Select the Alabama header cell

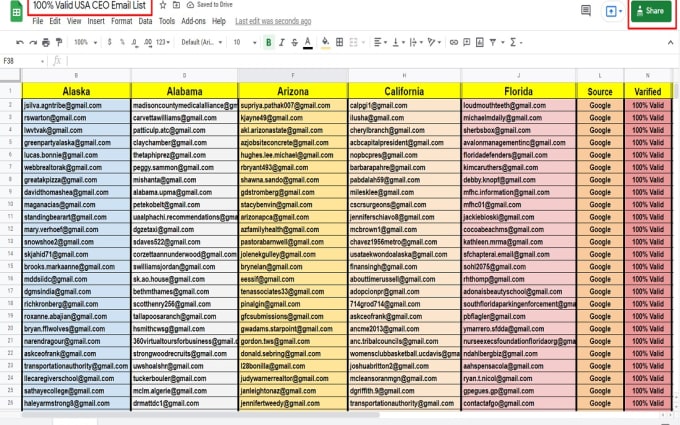click(x=184, y=91)
